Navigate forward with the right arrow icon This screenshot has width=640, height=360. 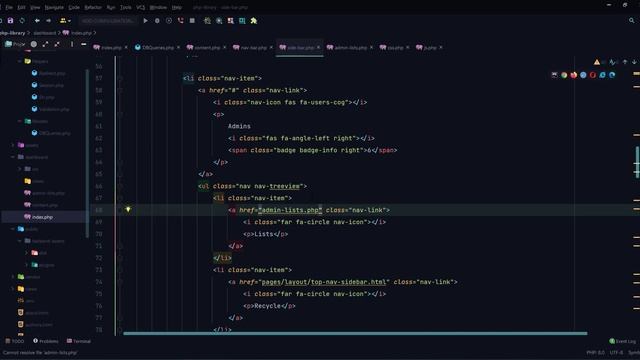pos(49,21)
